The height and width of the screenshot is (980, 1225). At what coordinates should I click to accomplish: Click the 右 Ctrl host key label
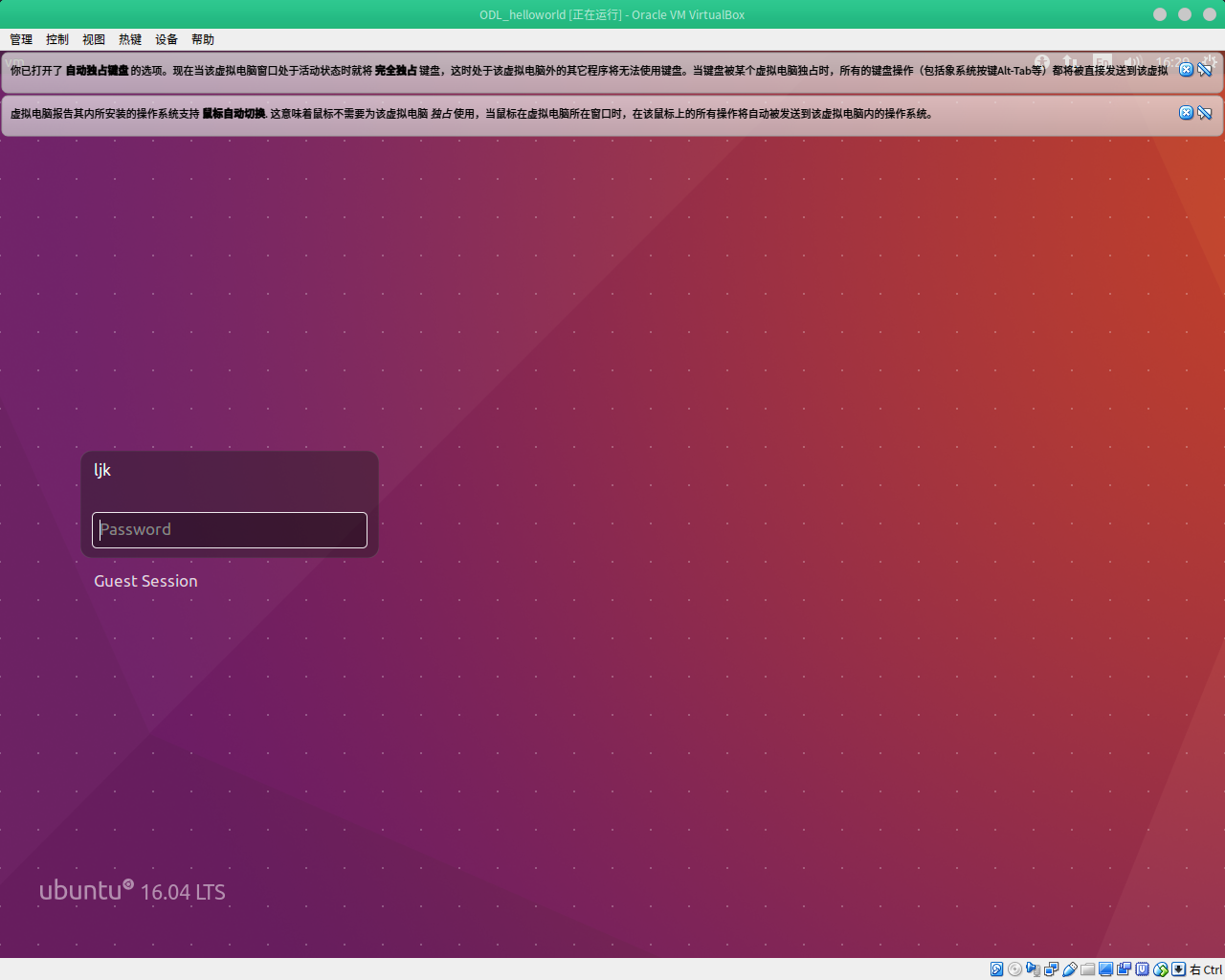1206,969
